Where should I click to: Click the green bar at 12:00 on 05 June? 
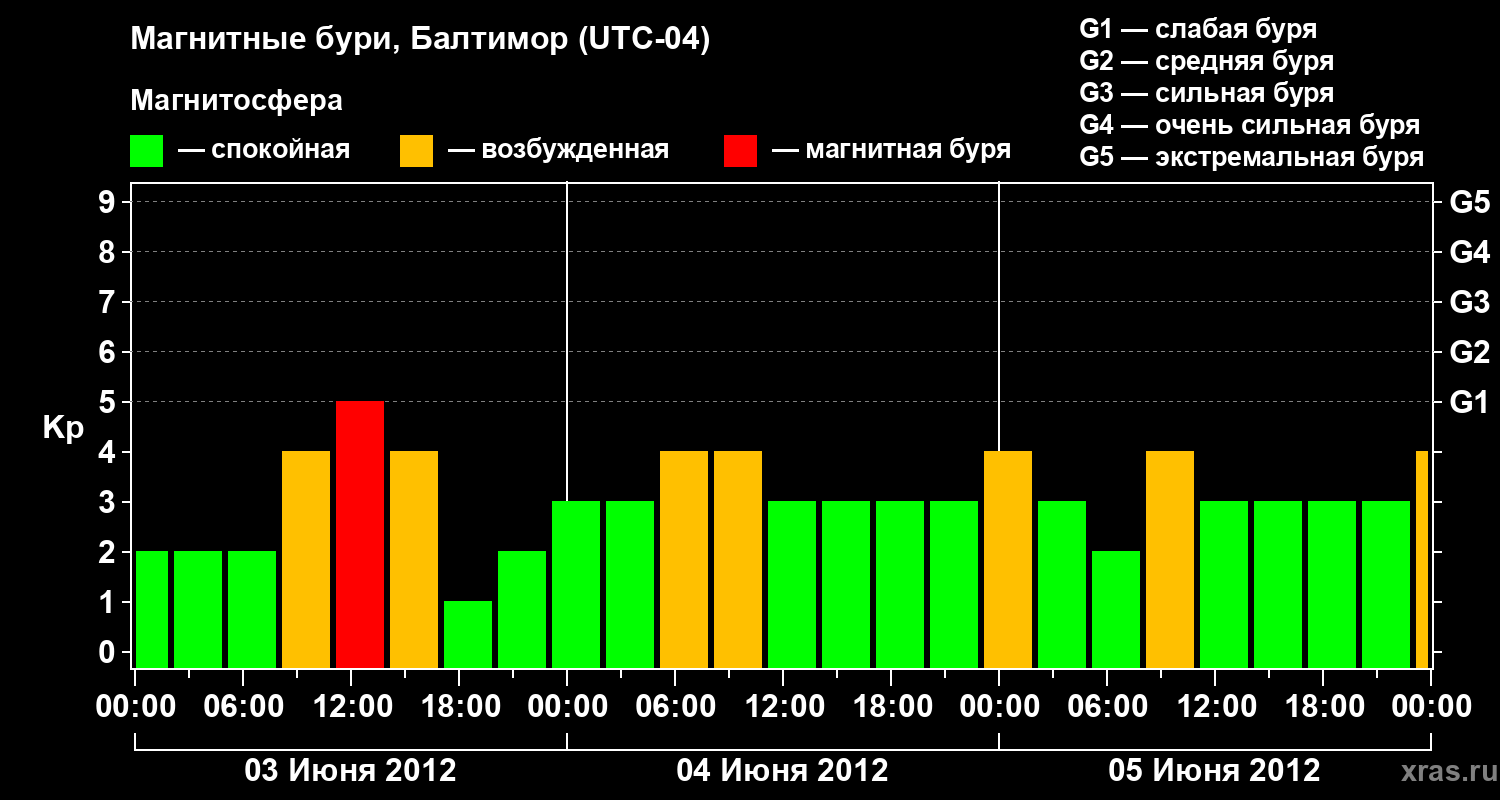[x=1224, y=584]
